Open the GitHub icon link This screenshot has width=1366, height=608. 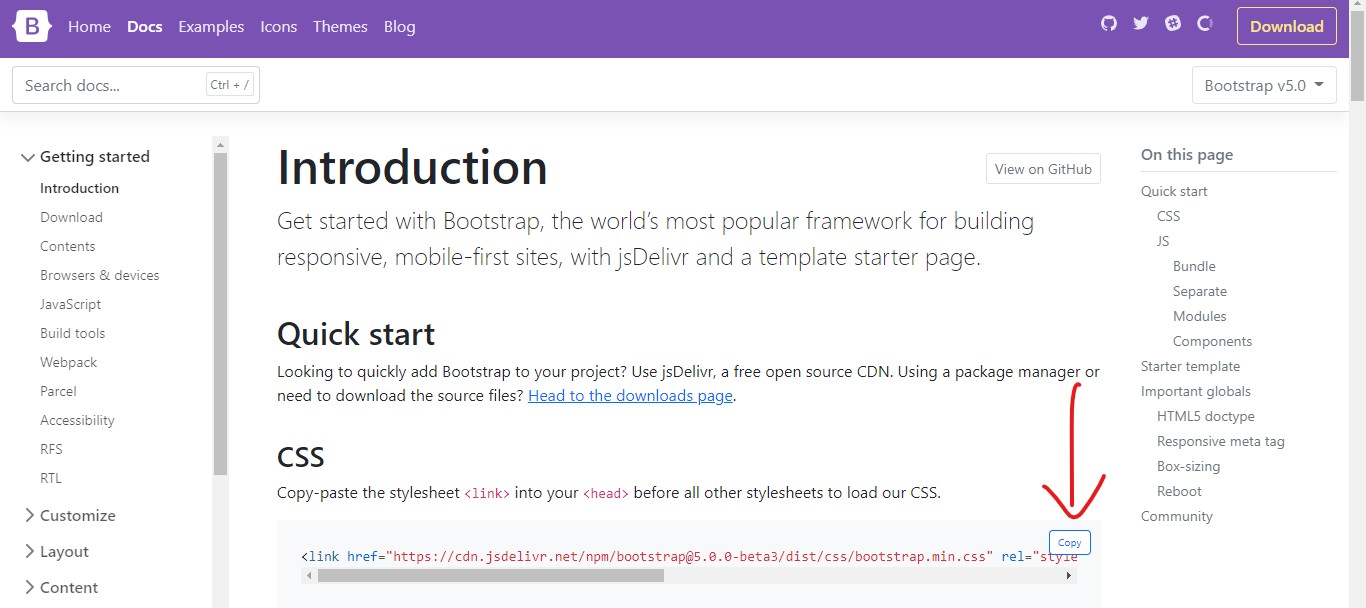tap(1108, 23)
